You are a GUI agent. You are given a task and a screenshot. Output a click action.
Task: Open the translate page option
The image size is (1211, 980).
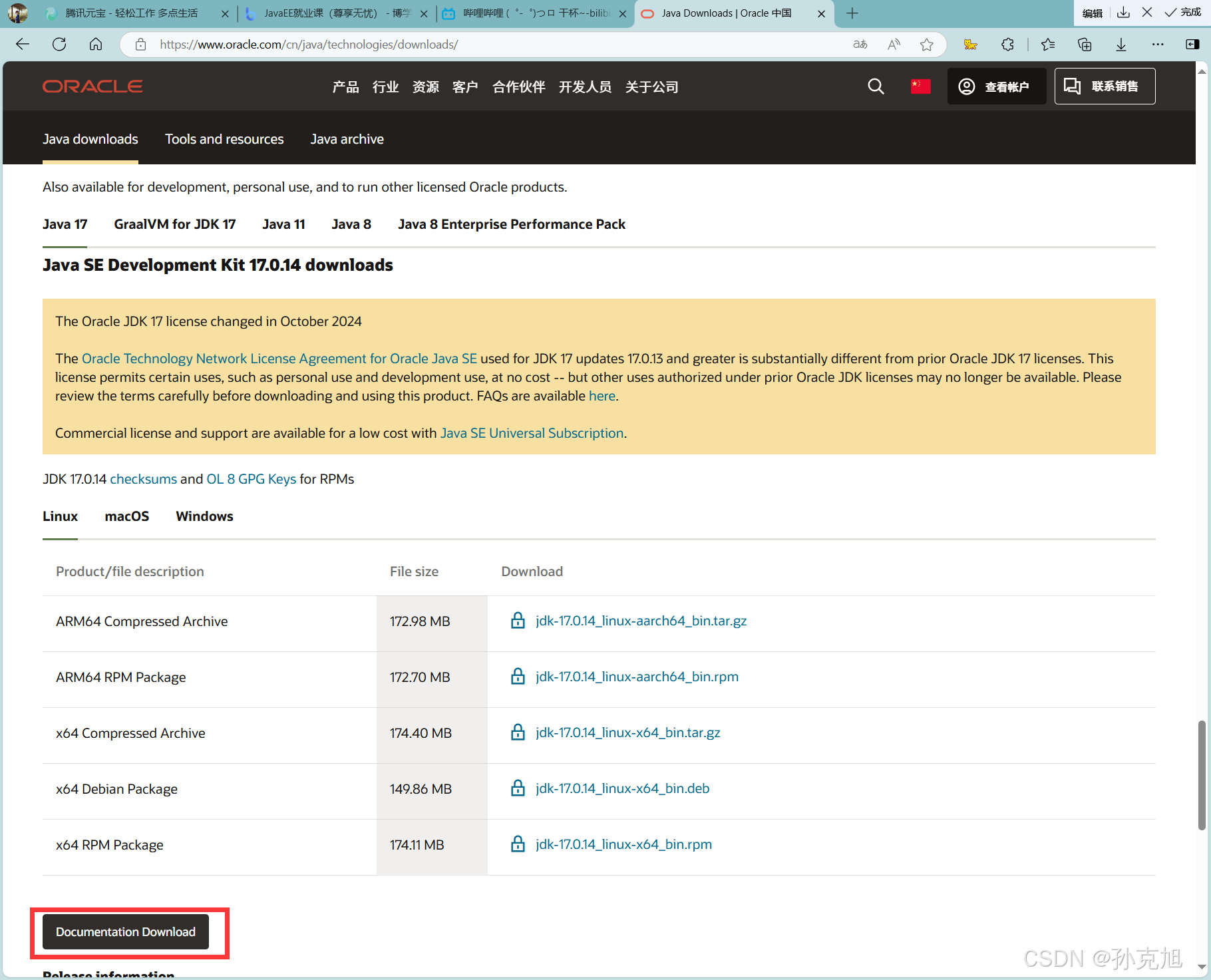point(860,45)
